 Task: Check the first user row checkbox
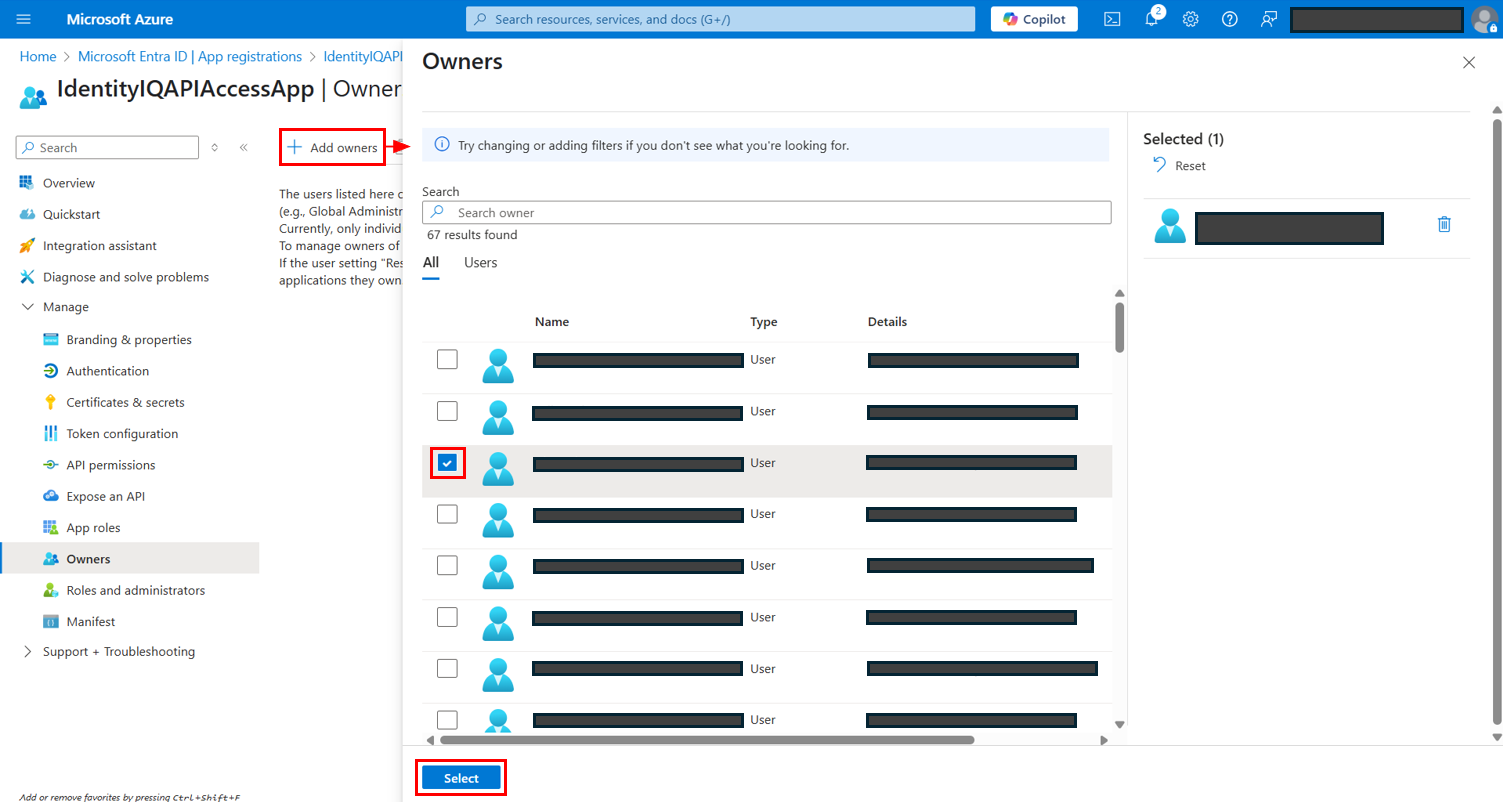[447, 360]
